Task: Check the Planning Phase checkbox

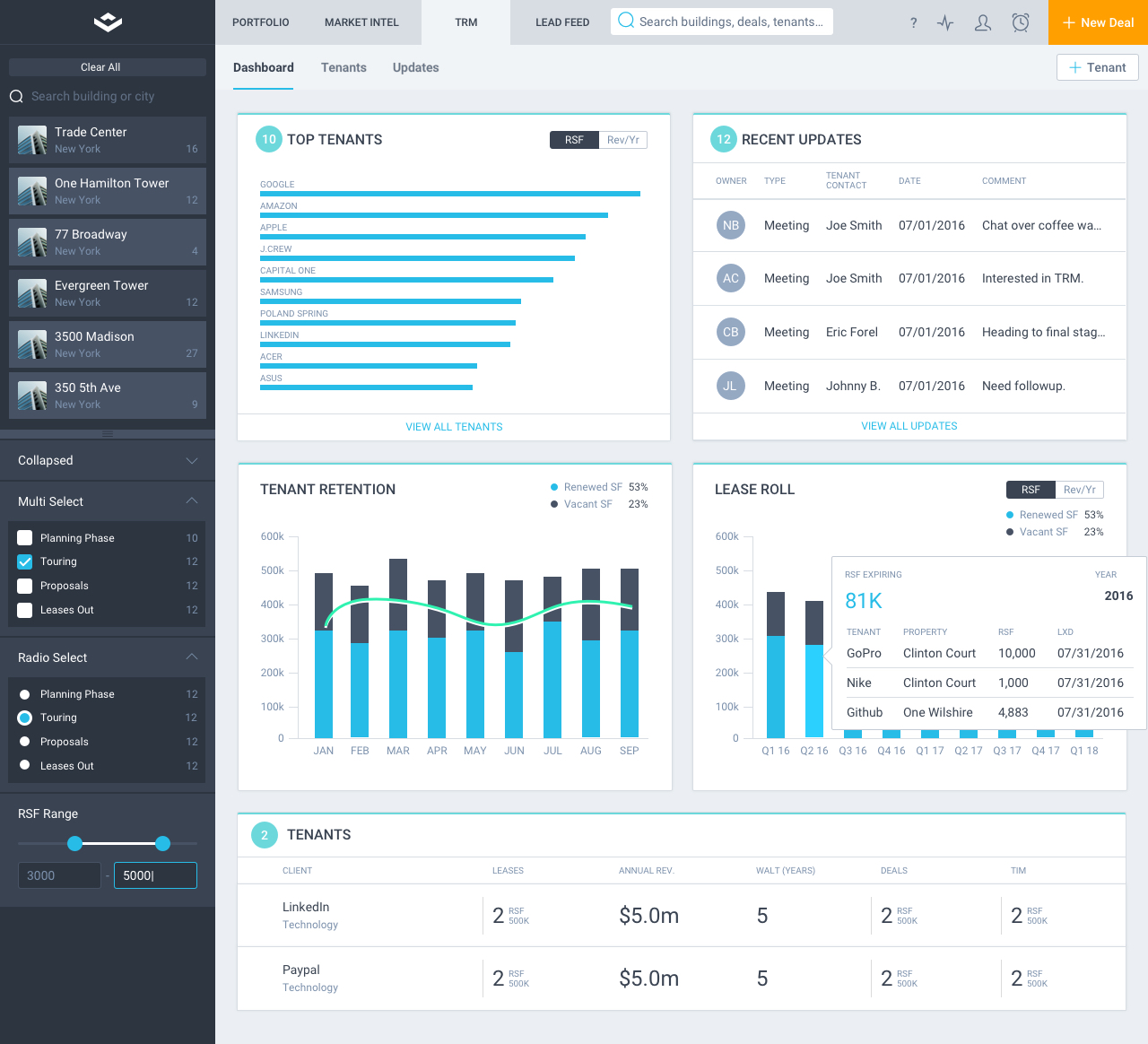Action: click(25, 538)
